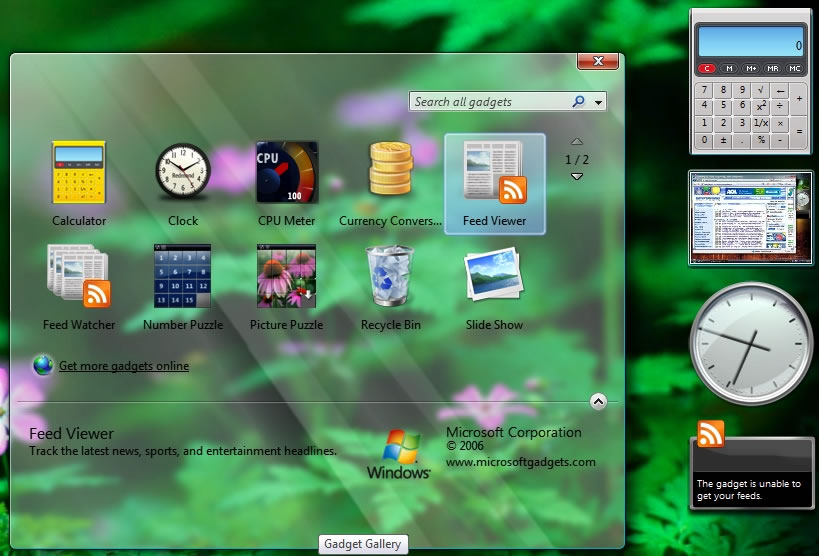Click the 3 key on calculator gadget
The width and height of the screenshot is (819, 556).
(742, 123)
